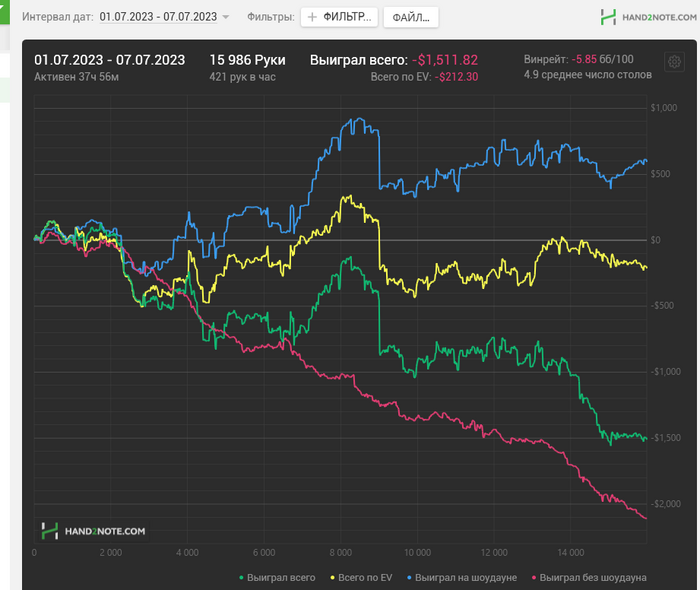Click the winrate value -5.85 бб/100
The width and height of the screenshot is (700, 590).
[x=602, y=59]
